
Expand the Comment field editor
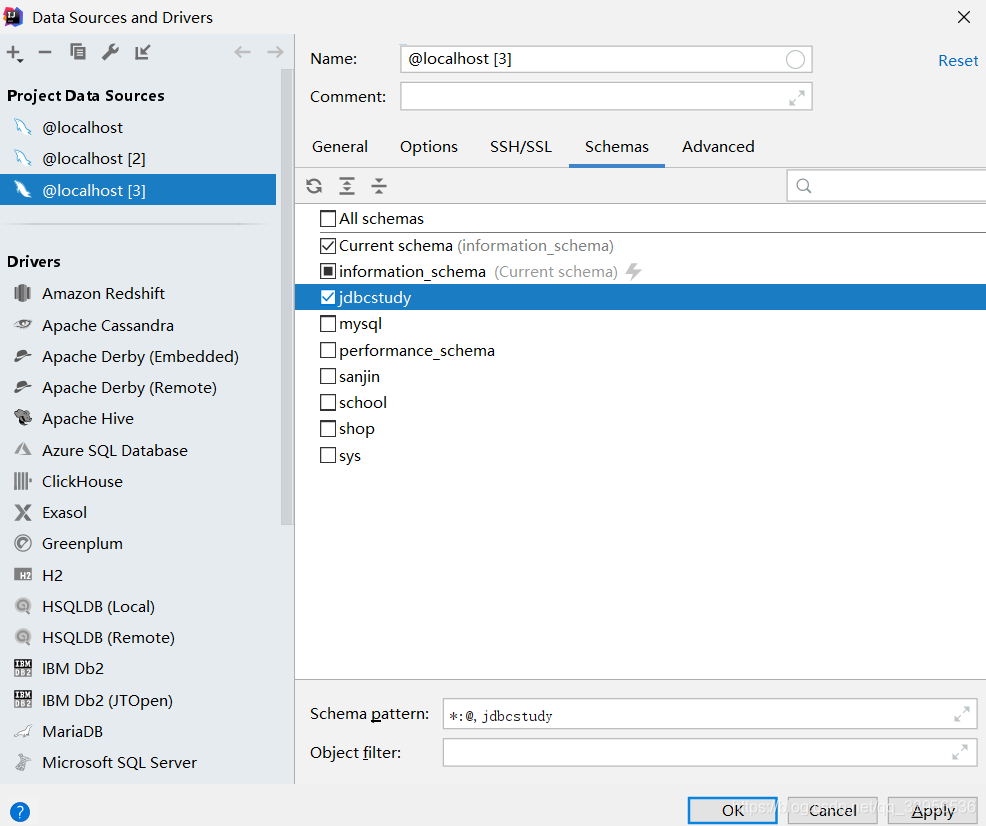tap(797, 97)
